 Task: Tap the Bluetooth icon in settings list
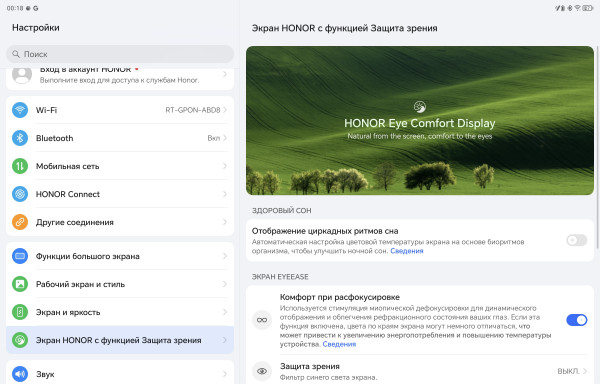20,138
